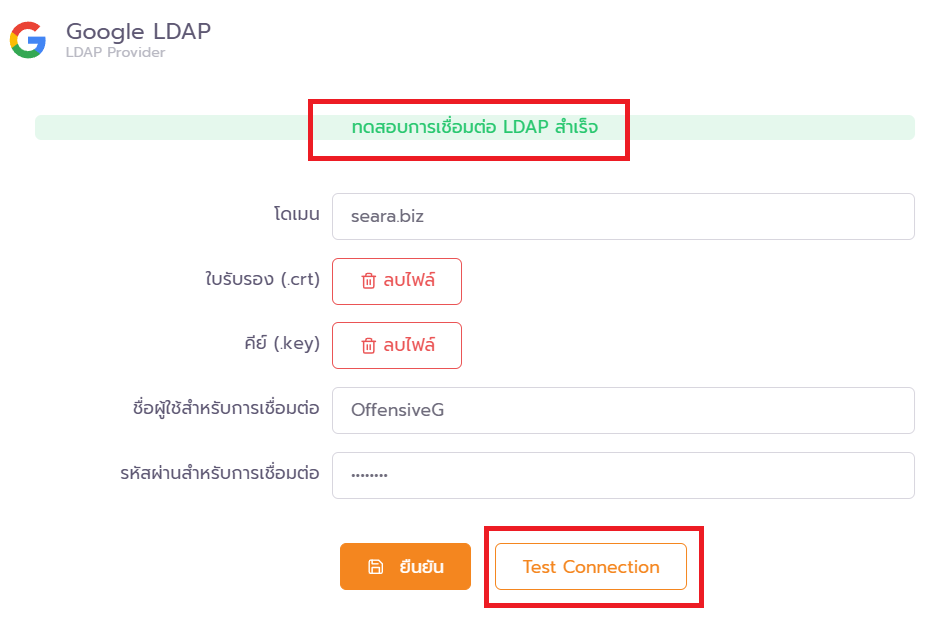Screen dimensions: 949x635
Task: Confirm settings with the ยืนยัน button label
Action: click(x=421, y=567)
